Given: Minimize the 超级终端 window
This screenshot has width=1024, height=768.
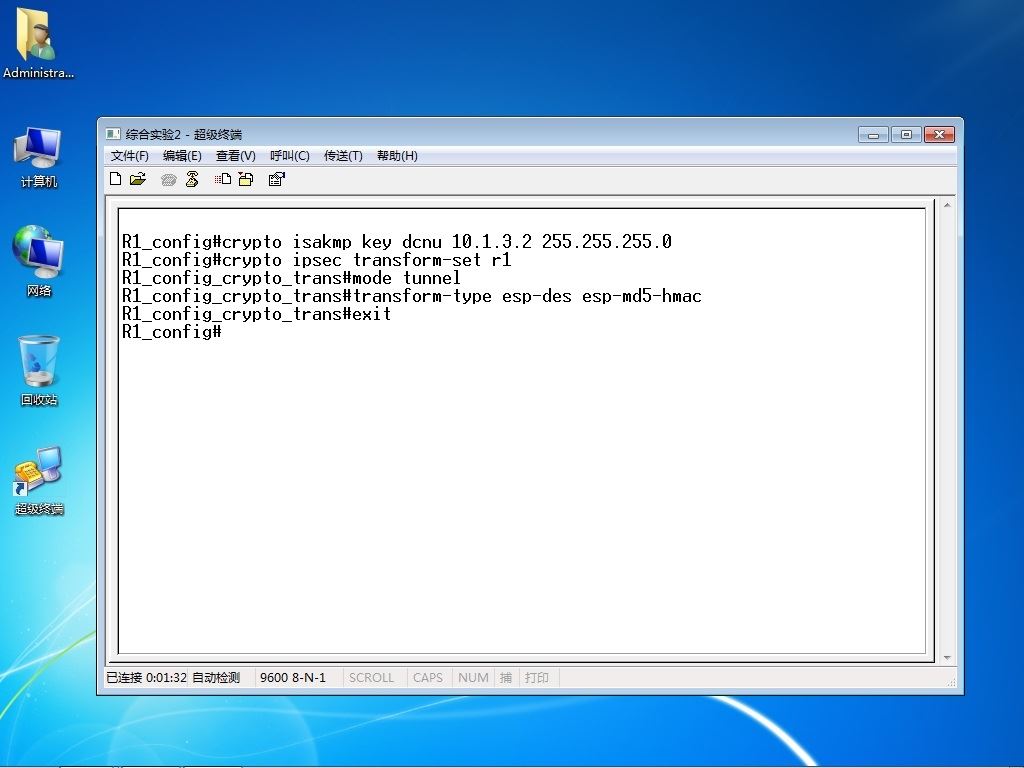Looking at the screenshot, I should point(873,134).
